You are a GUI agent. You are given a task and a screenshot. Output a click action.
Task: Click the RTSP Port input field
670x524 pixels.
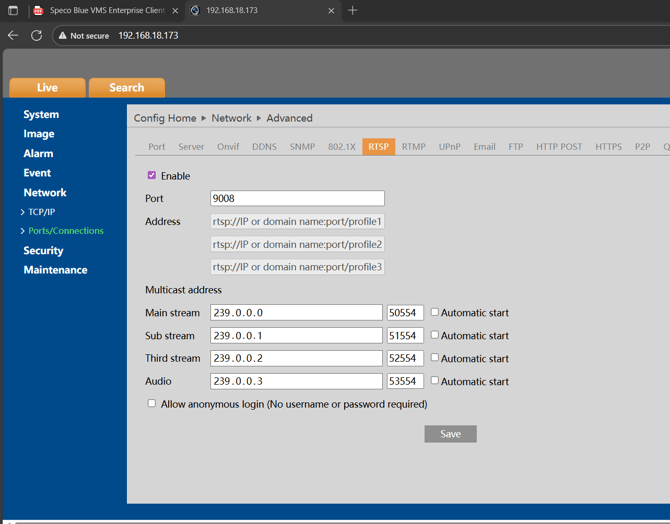click(x=297, y=199)
